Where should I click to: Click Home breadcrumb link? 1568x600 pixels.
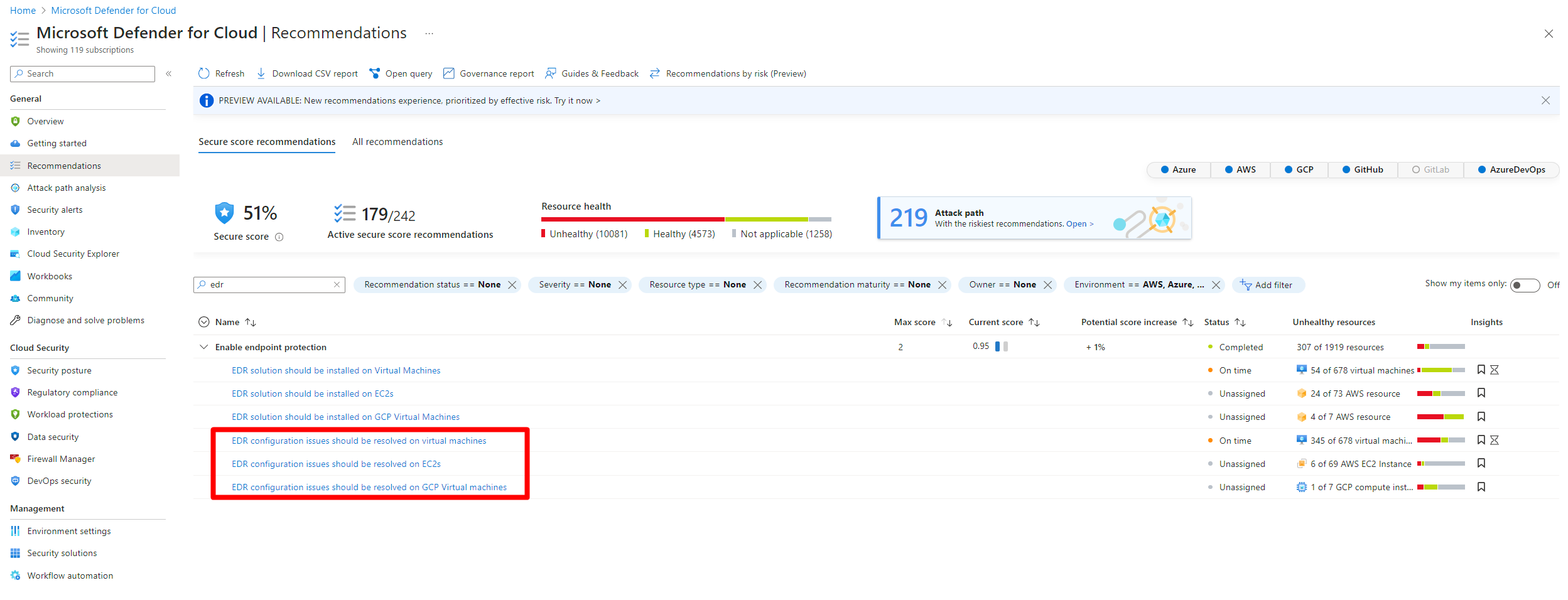[x=23, y=11]
